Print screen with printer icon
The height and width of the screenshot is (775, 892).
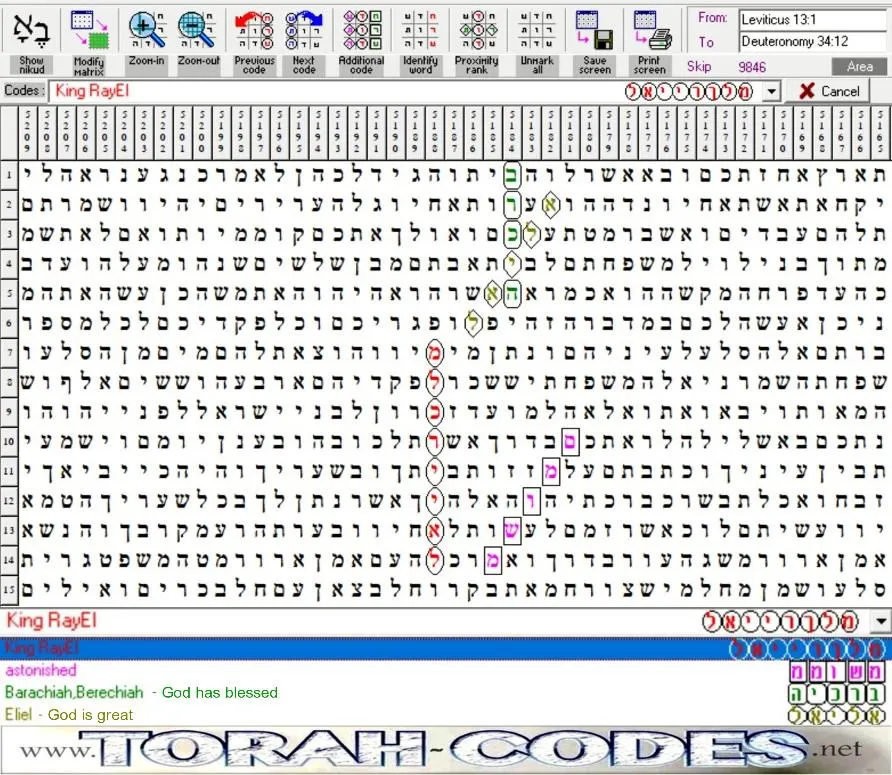[650, 42]
